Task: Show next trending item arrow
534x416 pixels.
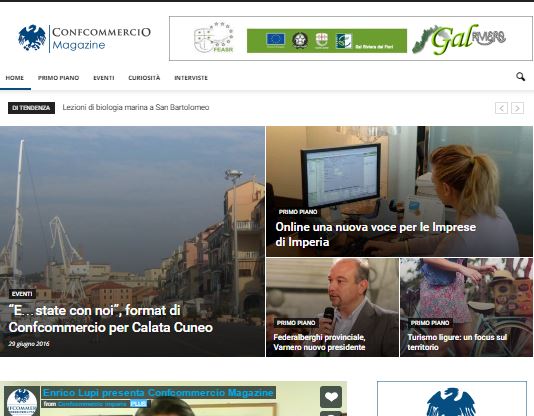Action: [x=517, y=108]
